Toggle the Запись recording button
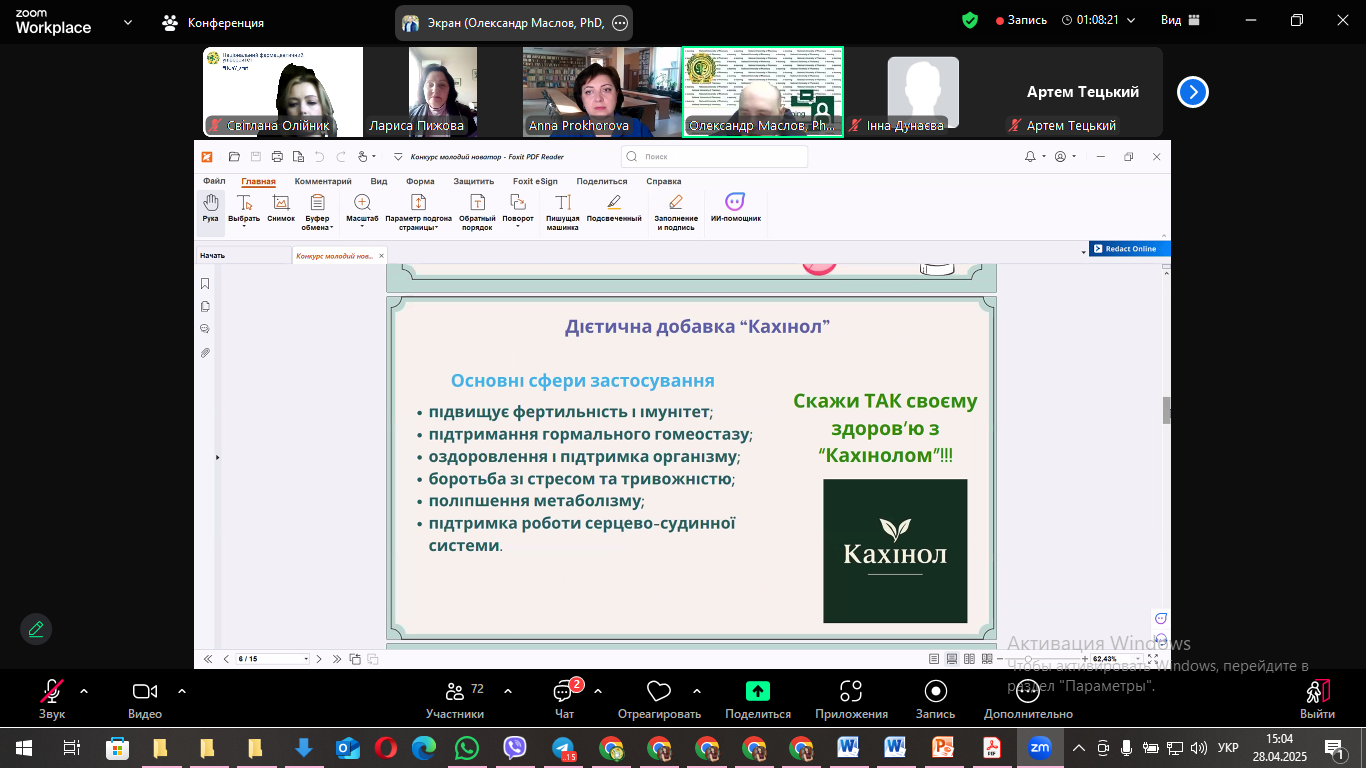The image size is (1366, 768). point(935,699)
